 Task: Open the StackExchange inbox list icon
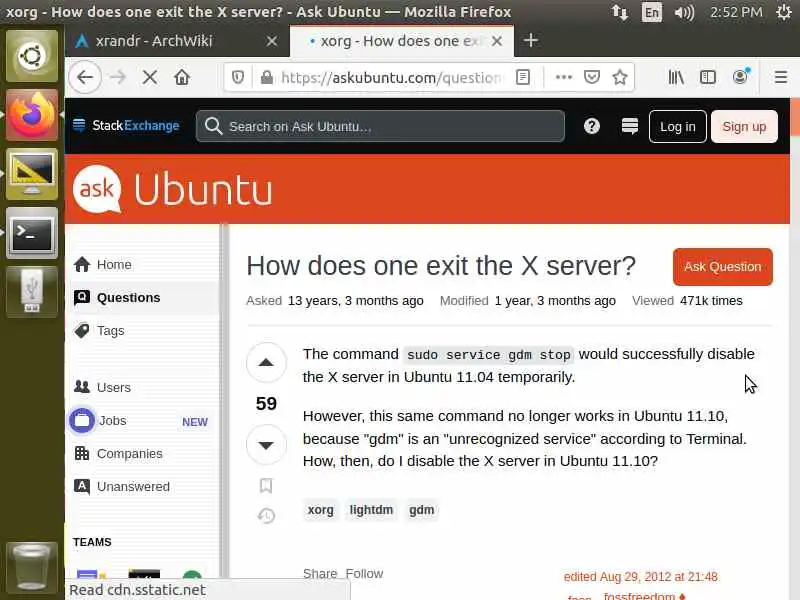pyautogui.click(x=630, y=126)
